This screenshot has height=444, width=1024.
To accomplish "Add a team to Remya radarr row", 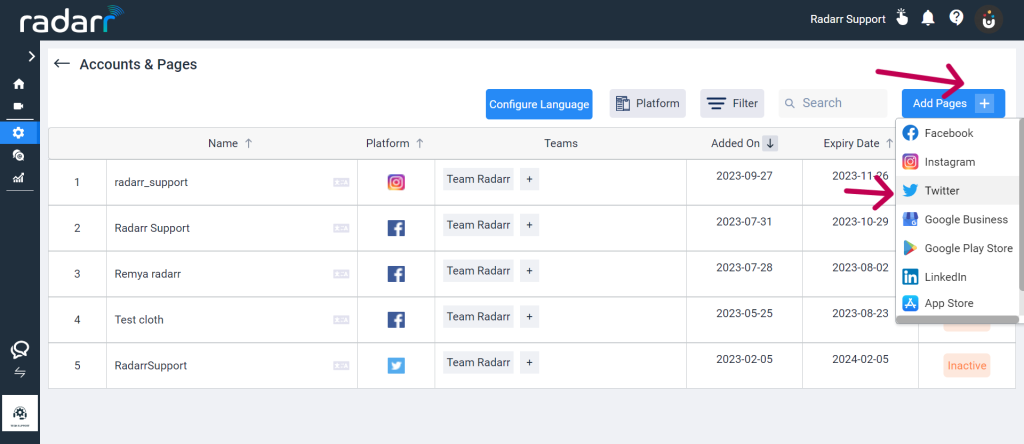I will click(529, 270).
